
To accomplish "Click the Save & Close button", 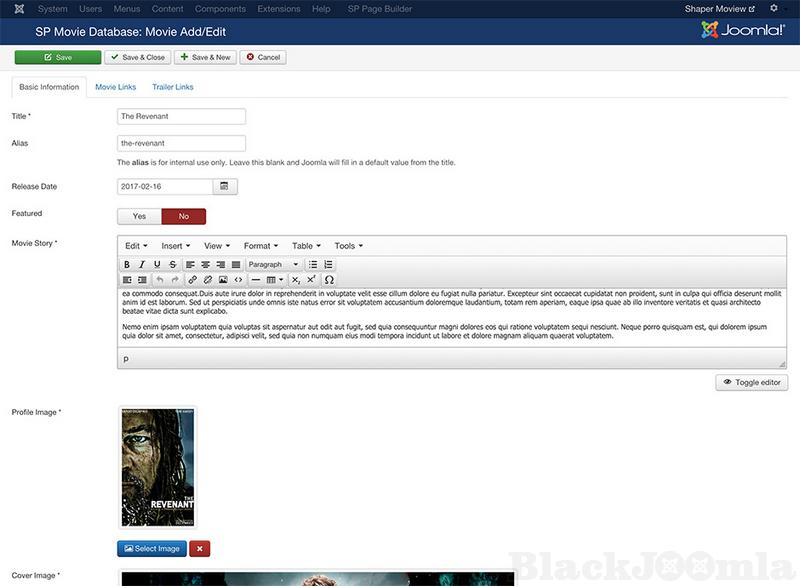I will (139, 57).
